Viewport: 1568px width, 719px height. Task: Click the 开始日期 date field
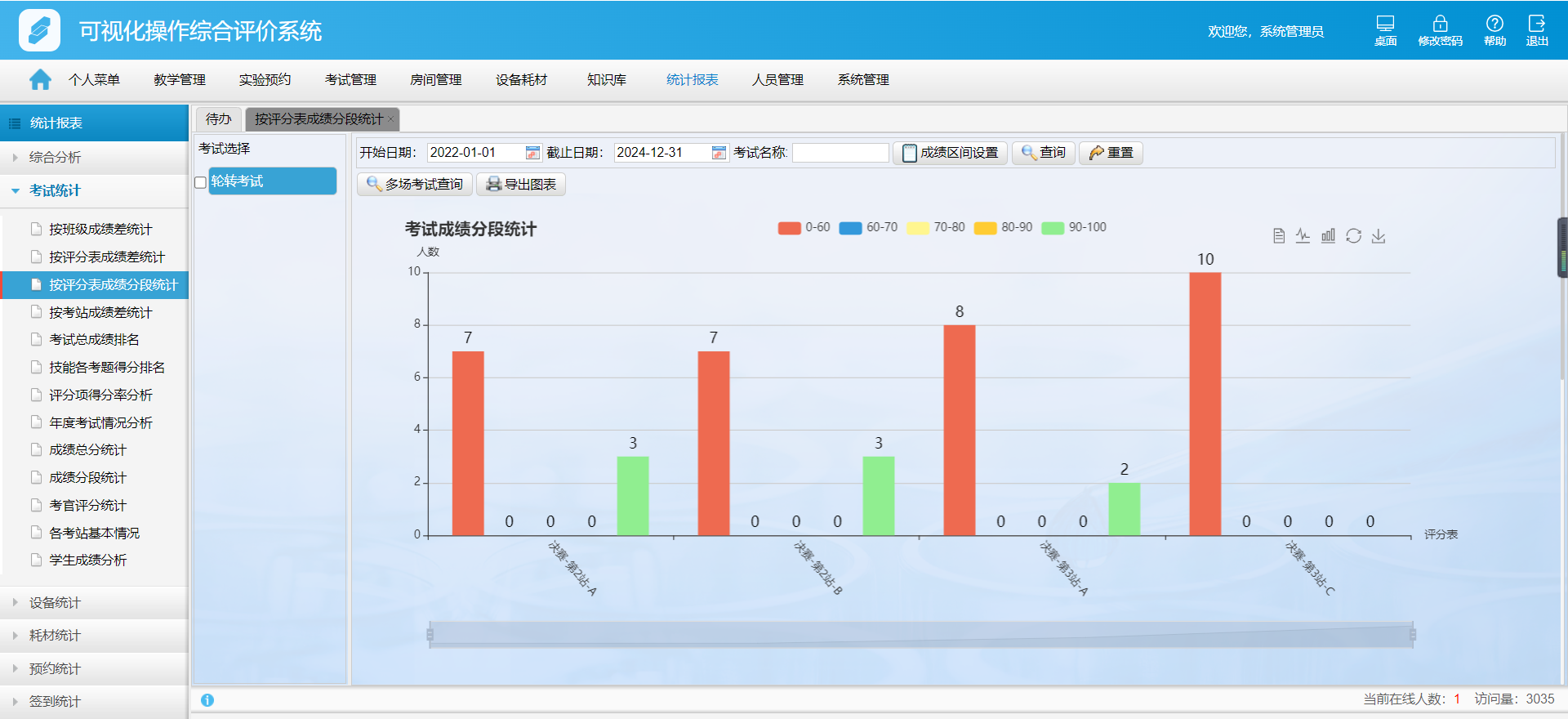coord(476,153)
